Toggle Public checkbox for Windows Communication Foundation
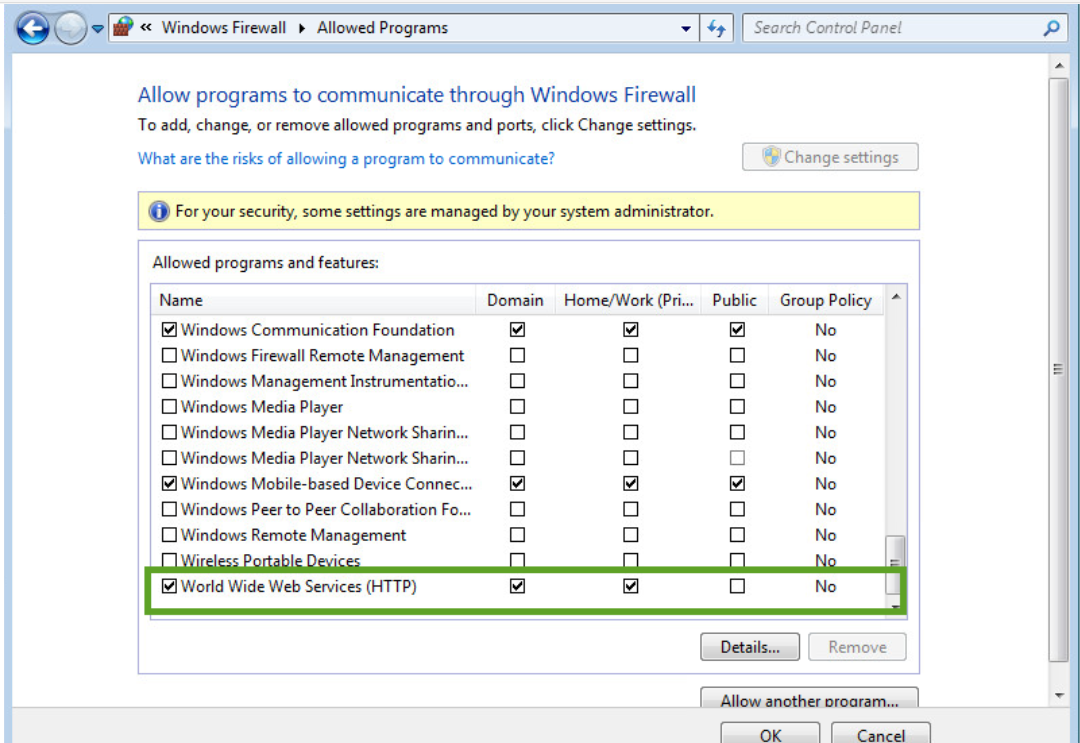 click(737, 330)
